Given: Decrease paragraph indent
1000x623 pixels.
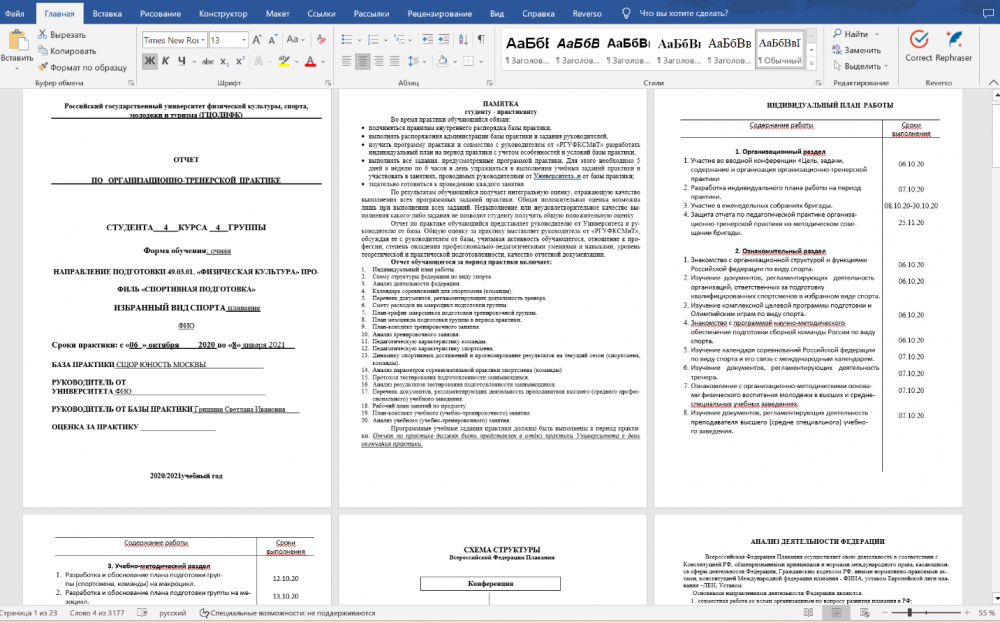Looking at the screenshot, I should coord(427,40).
